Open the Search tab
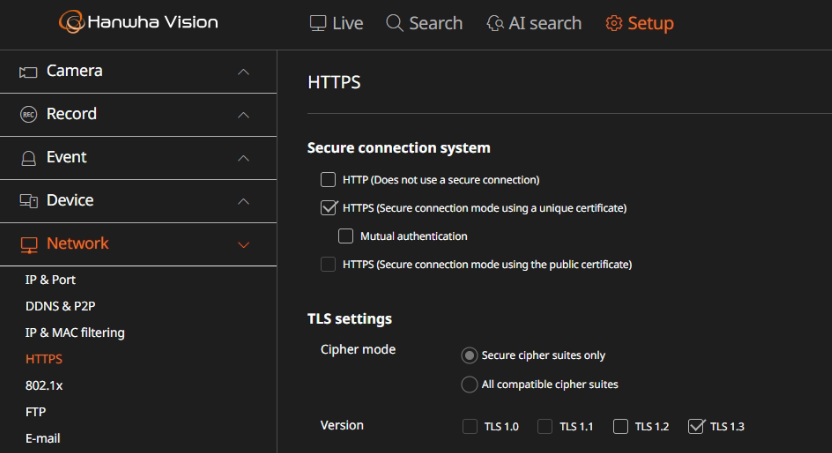832x453 pixels. tap(424, 23)
